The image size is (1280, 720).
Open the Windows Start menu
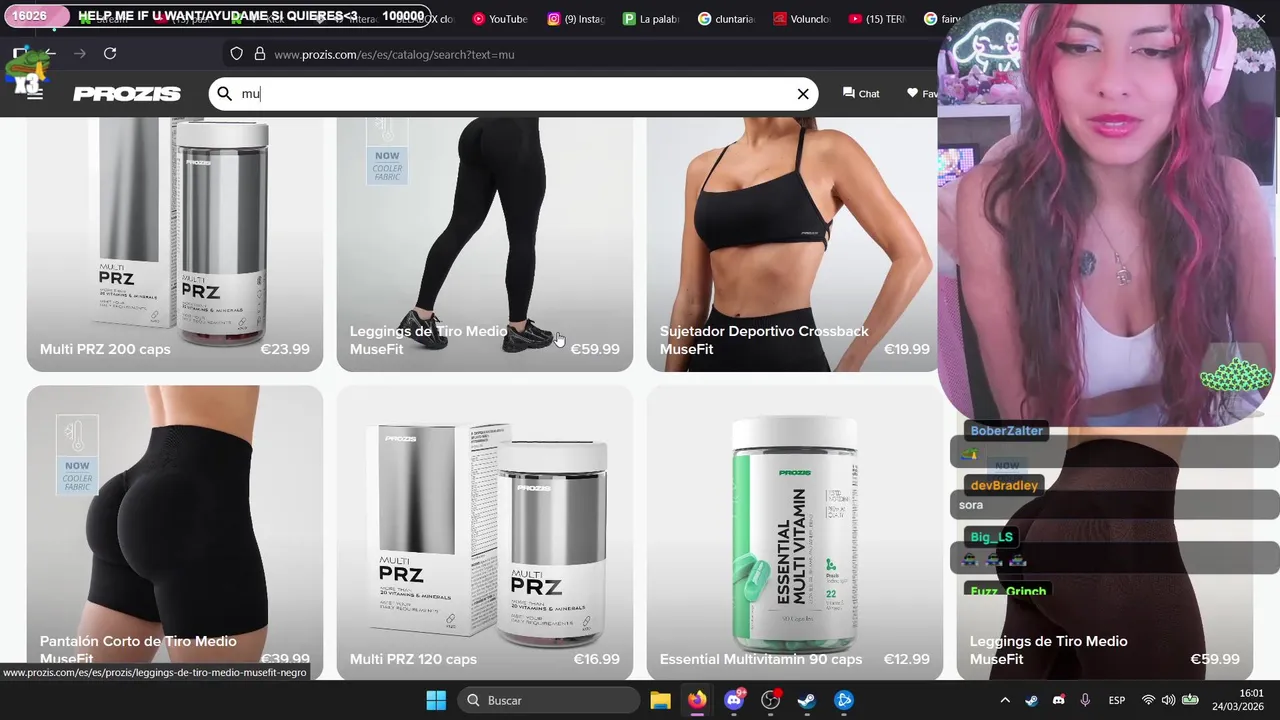click(436, 700)
